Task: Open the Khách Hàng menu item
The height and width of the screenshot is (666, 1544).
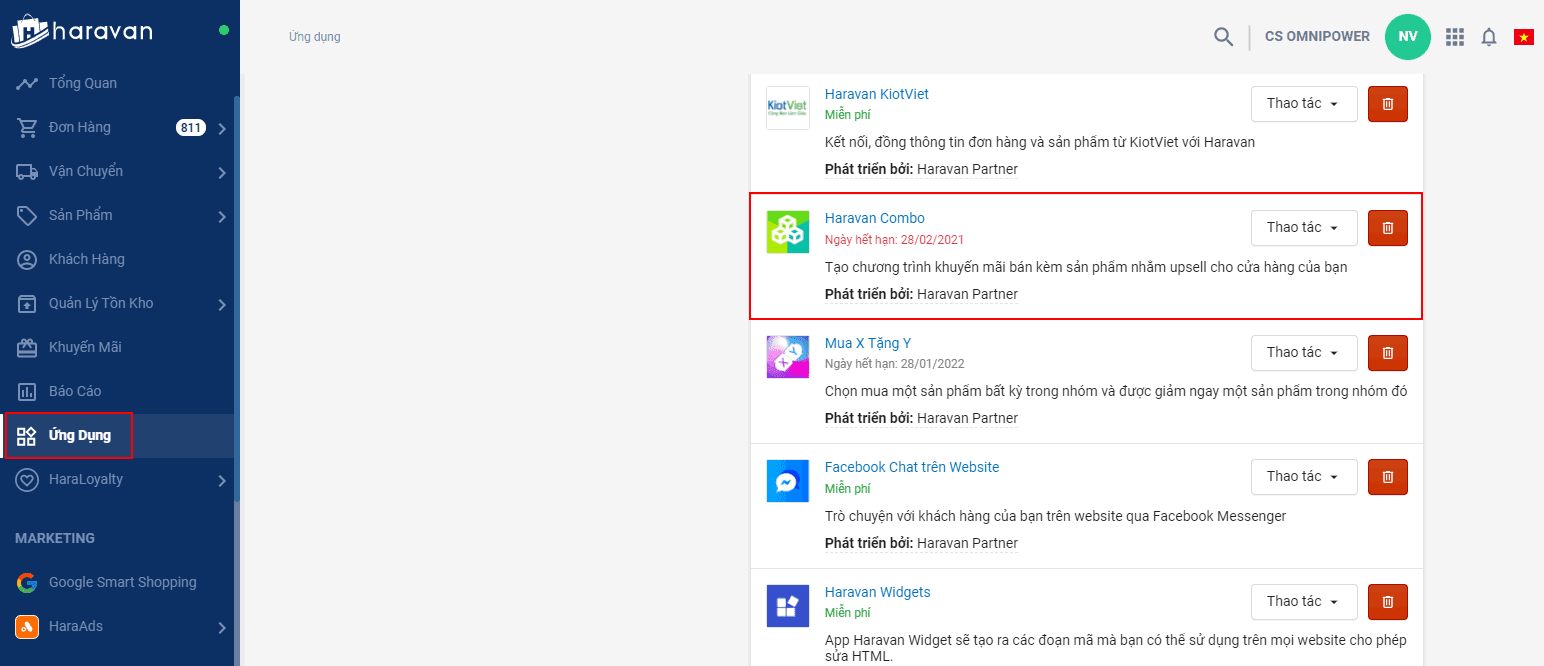Action: (117, 259)
